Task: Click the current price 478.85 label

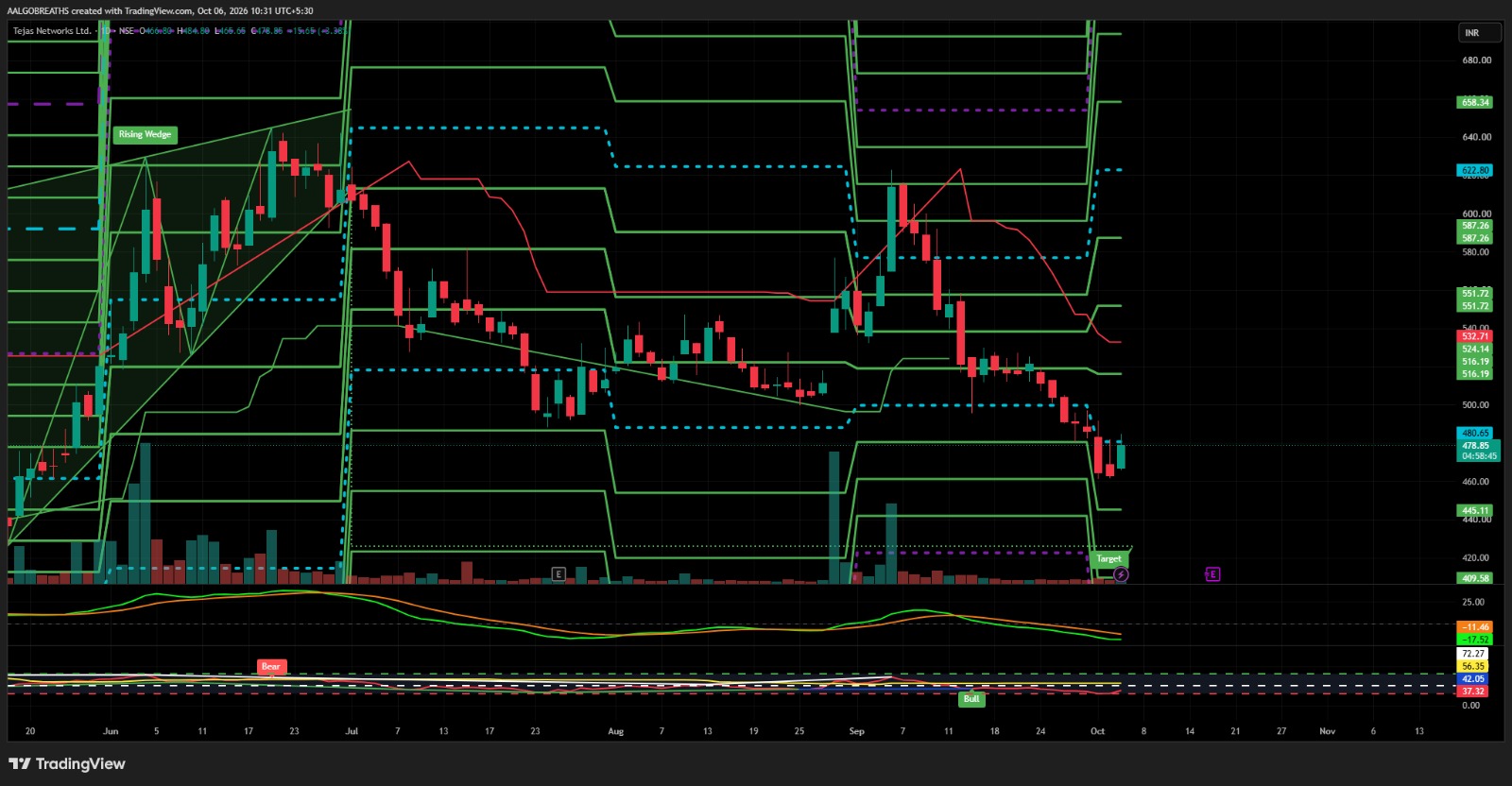Action: click(1476, 445)
